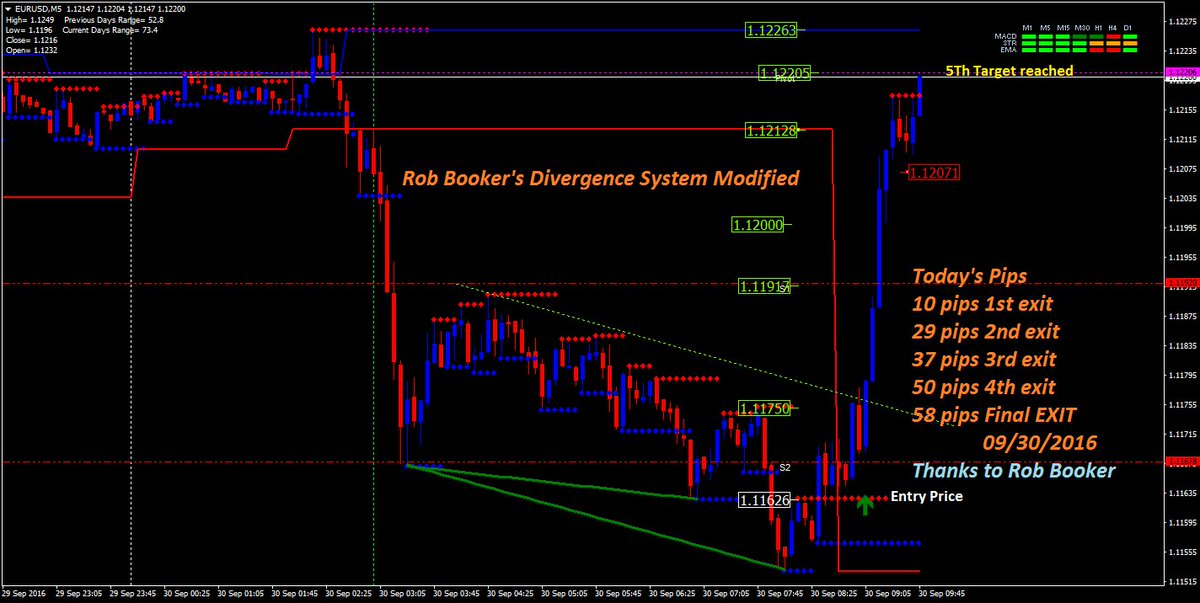1200x603 pixels.
Task: Select STR signal cell for M30
Action: 1080,43
